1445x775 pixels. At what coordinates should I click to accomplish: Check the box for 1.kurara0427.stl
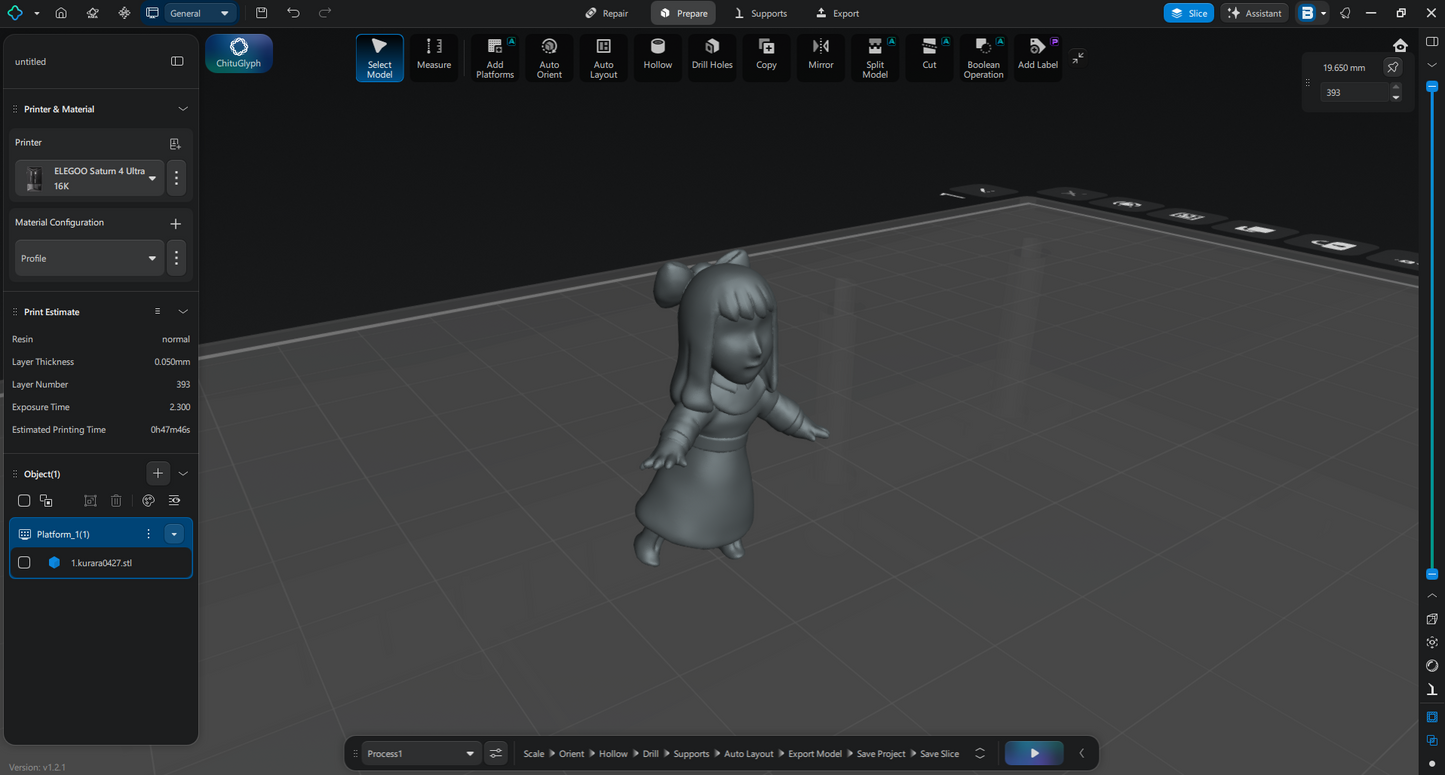pos(24,563)
